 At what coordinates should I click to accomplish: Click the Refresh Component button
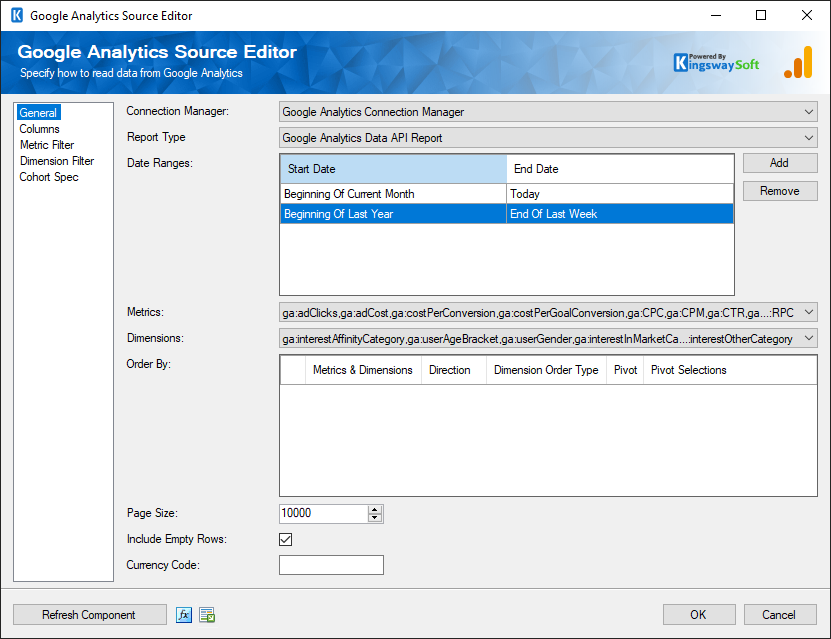click(x=89, y=615)
